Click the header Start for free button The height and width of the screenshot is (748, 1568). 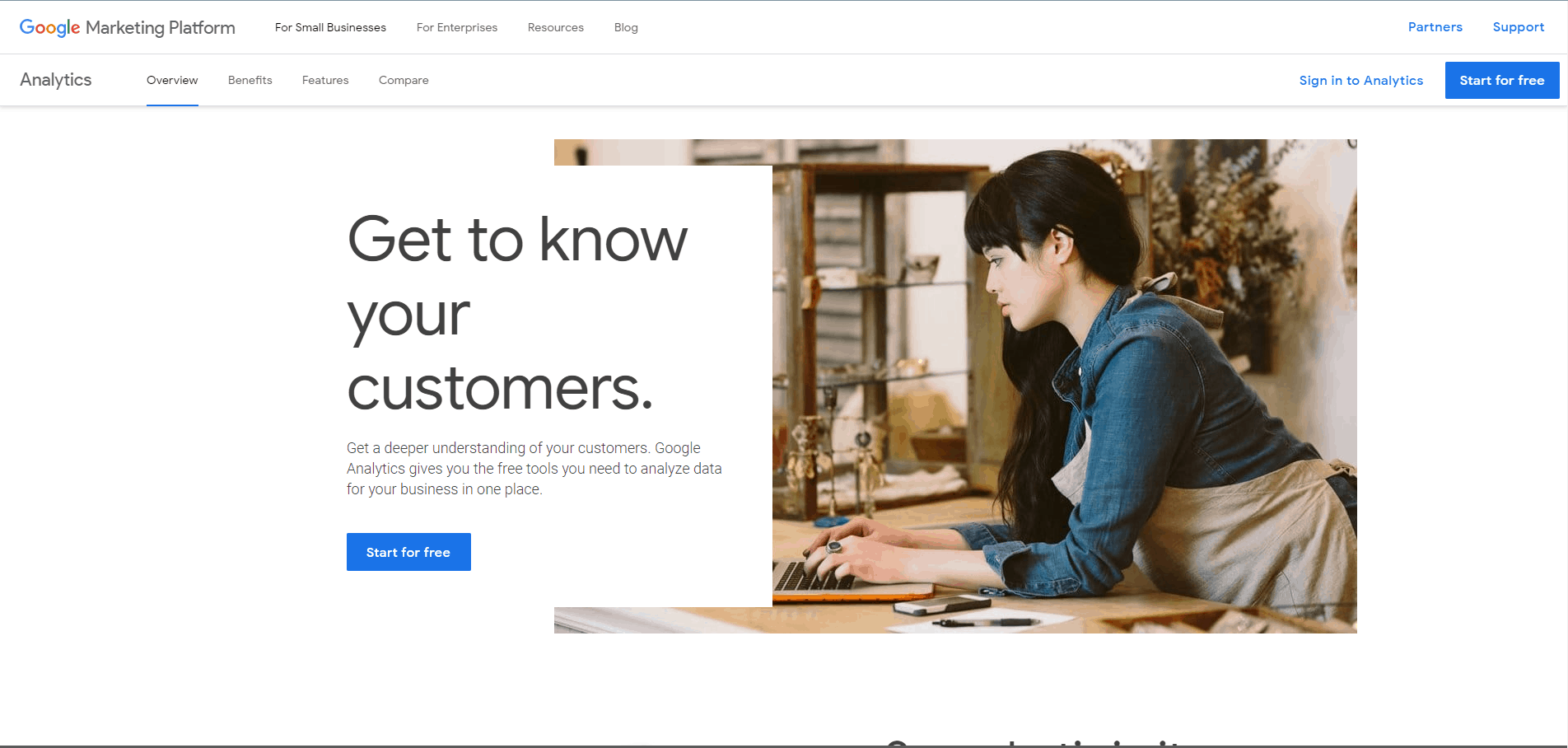1502,80
